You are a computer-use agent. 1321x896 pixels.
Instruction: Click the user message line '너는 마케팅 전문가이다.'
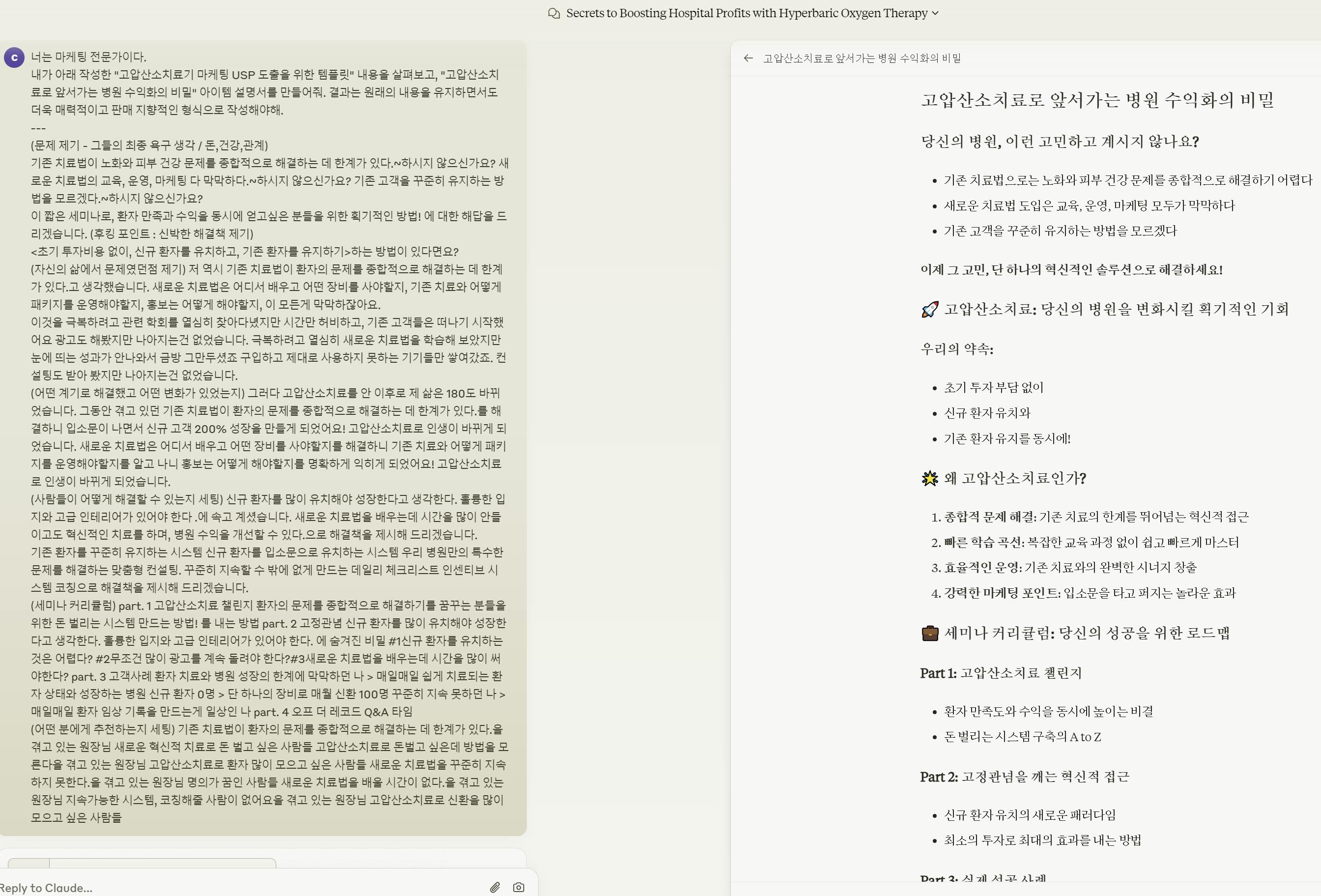click(x=88, y=57)
